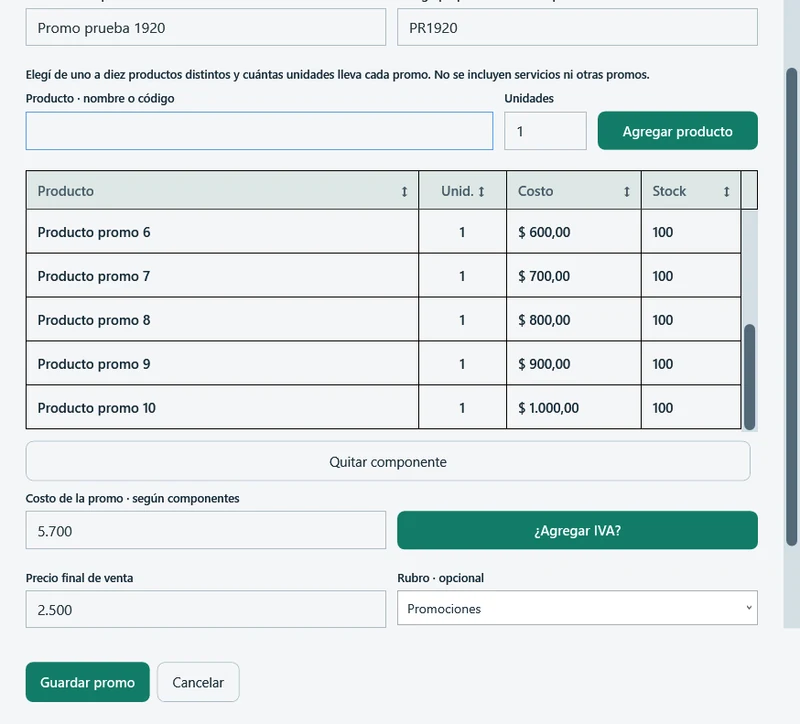800x724 pixels.
Task: Sort by Stock column arrow
Action: (x=726, y=191)
